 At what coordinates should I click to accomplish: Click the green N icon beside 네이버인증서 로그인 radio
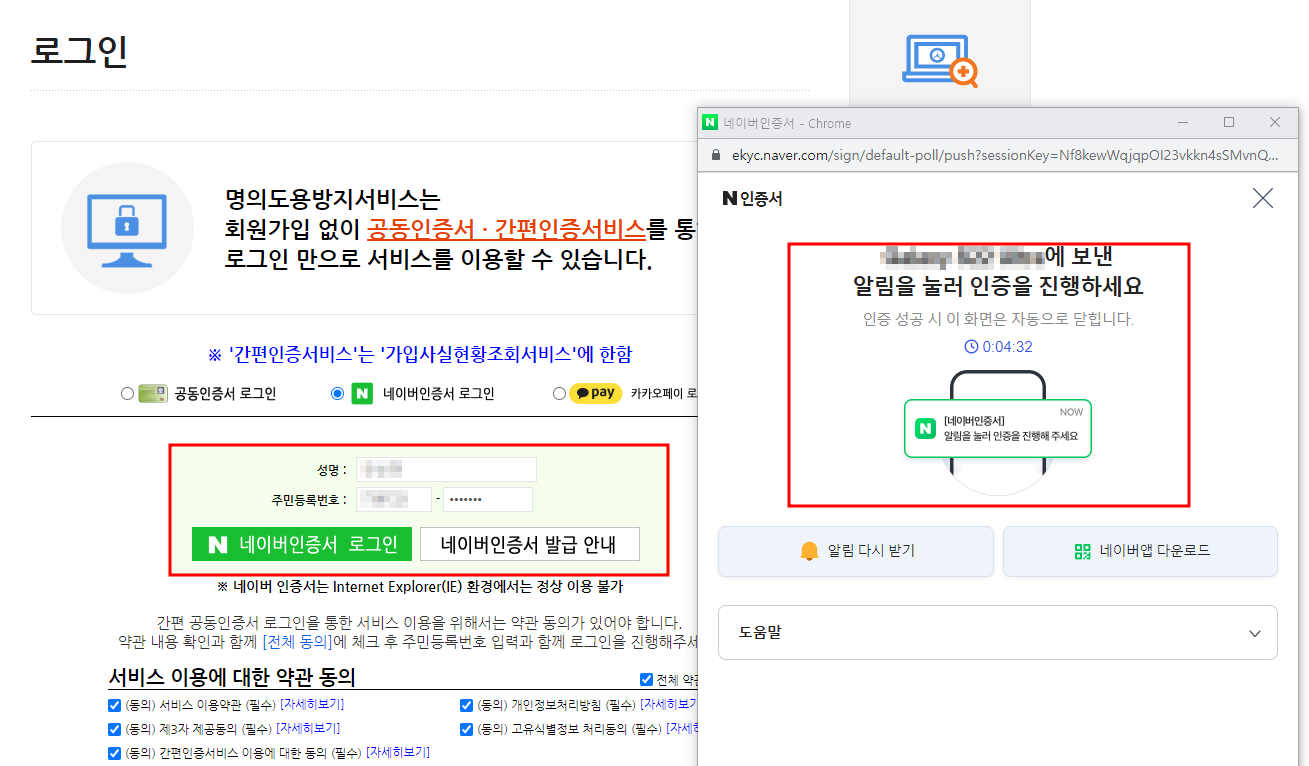click(363, 394)
